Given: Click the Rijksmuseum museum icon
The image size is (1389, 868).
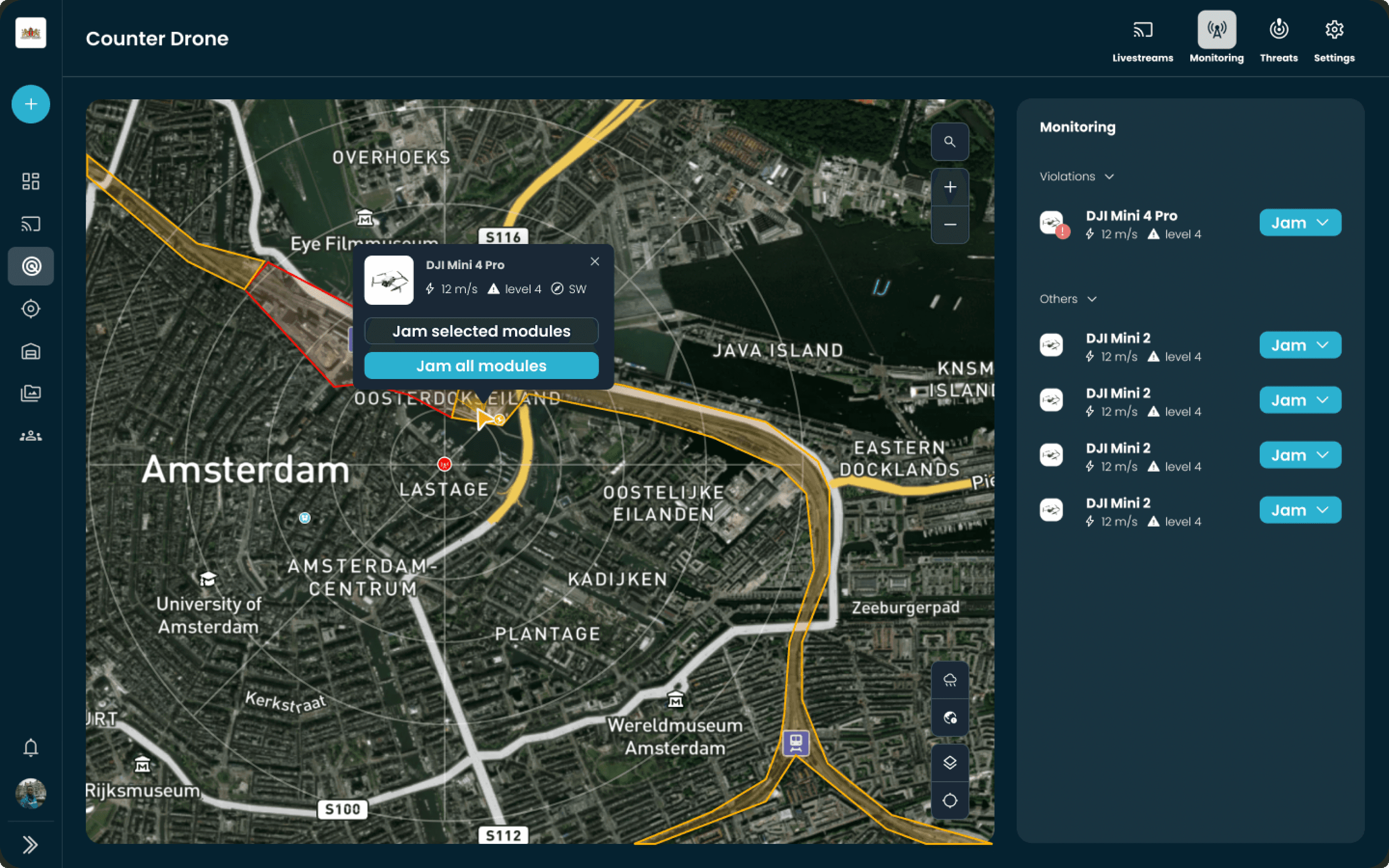Looking at the screenshot, I should pos(142,765).
